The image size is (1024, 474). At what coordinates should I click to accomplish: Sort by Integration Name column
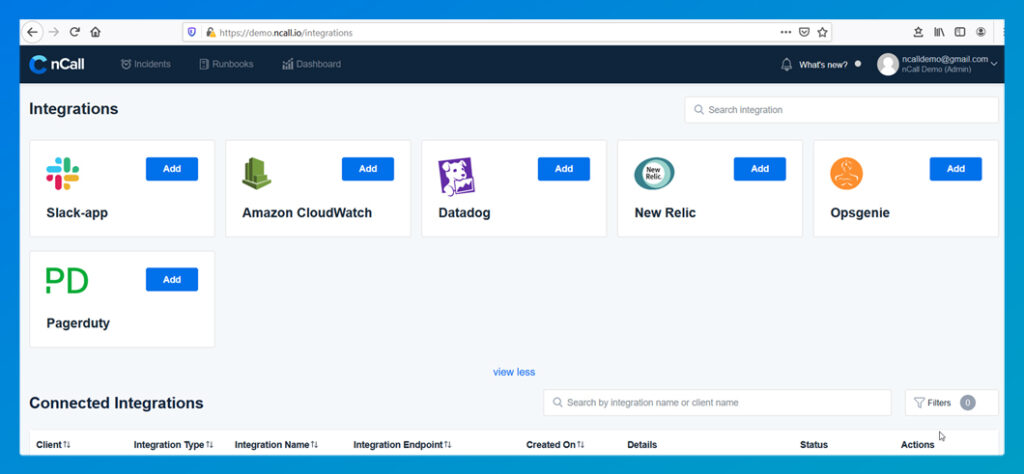click(x=276, y=445)
